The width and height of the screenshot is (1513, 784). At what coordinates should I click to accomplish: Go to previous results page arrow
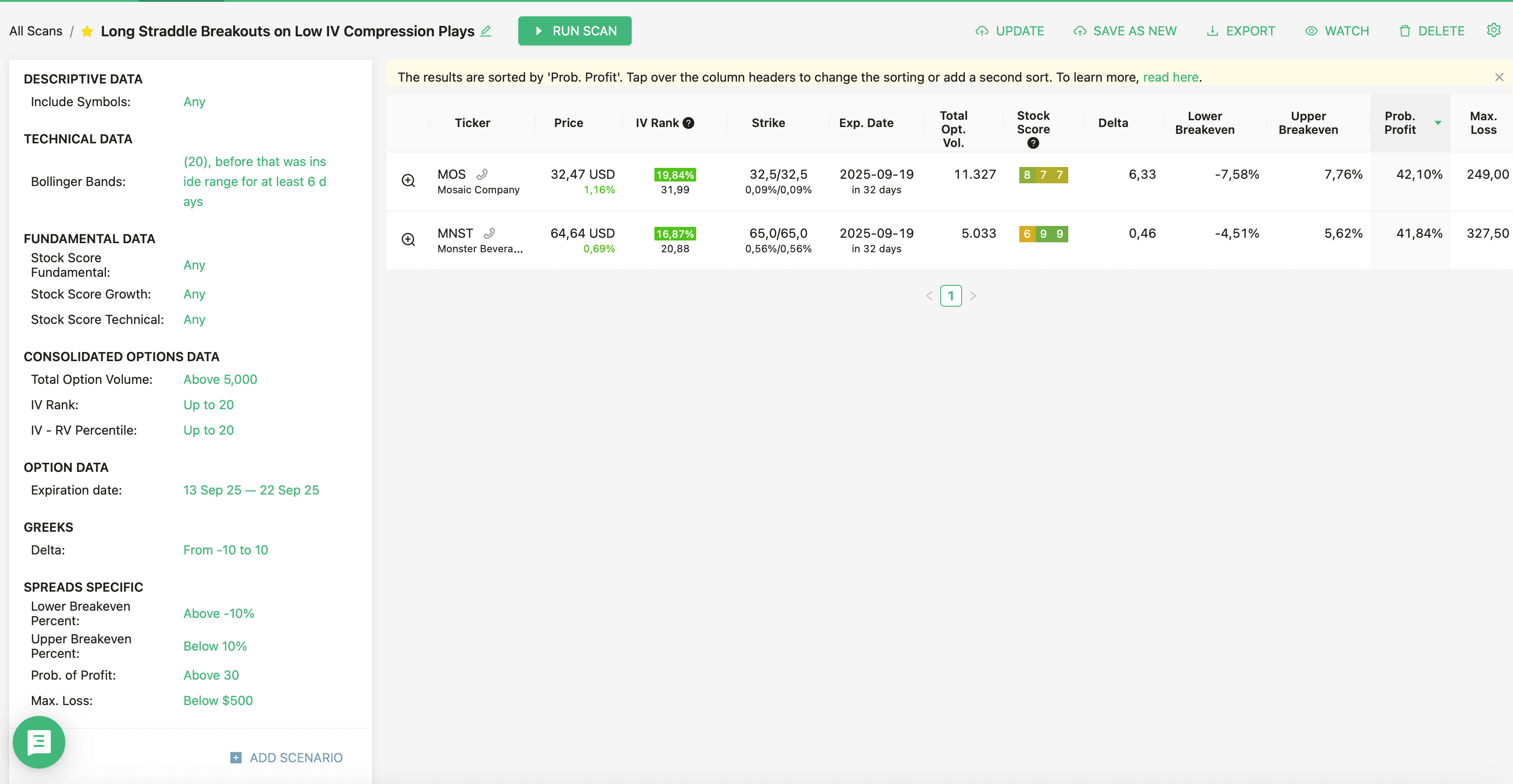click(x=929, y=296)
